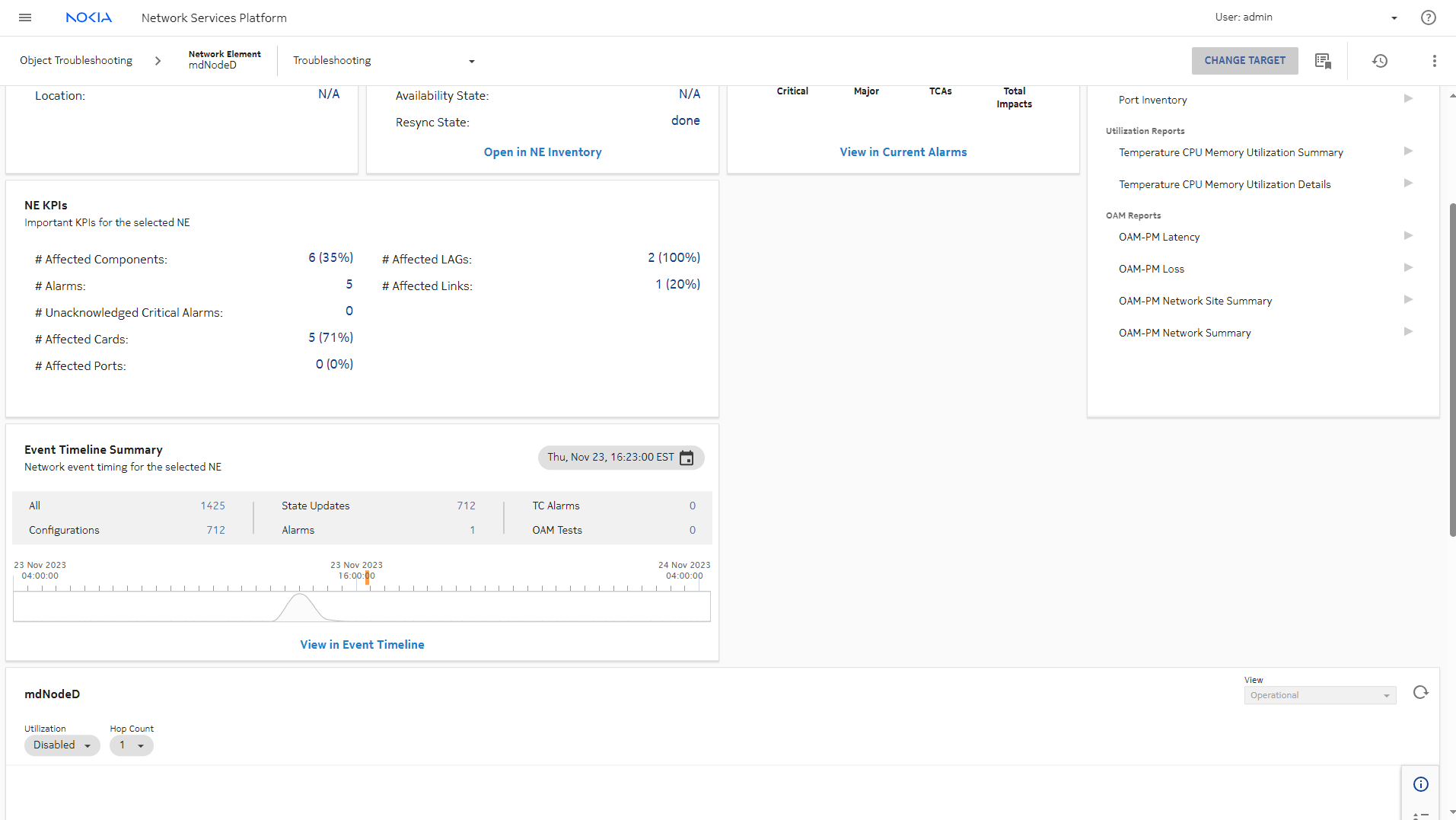The image size is (1456, 820).
Task: Open Temperature CPU Memory Utilization Summary report
Action: point(1230,152)
